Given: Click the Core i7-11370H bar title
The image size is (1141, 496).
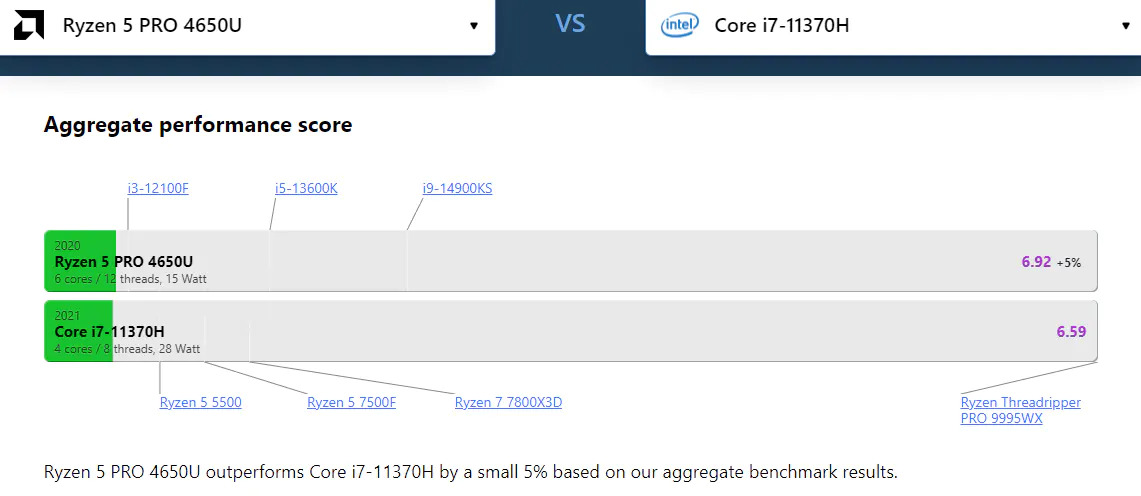Looking at the screenshot, I should tap(110, 332).
